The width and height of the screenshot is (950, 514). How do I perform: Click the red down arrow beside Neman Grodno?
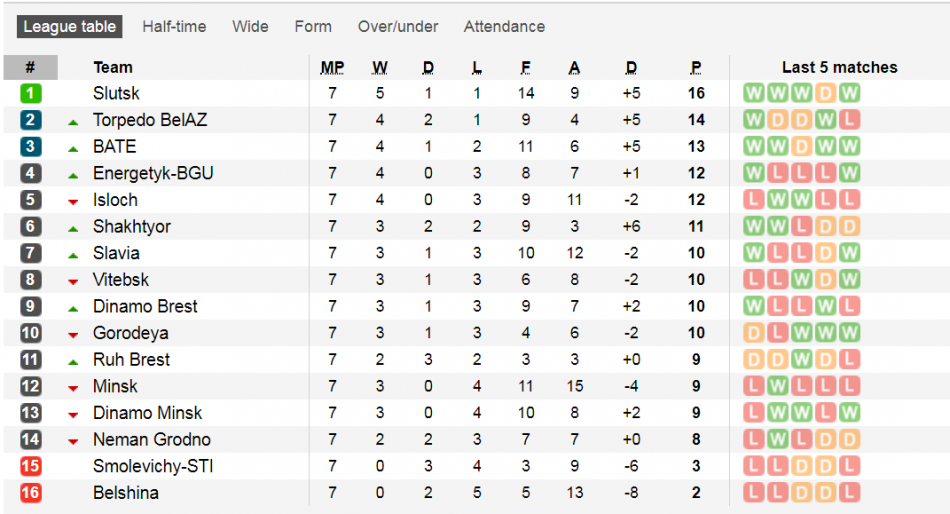click(73, 441)
